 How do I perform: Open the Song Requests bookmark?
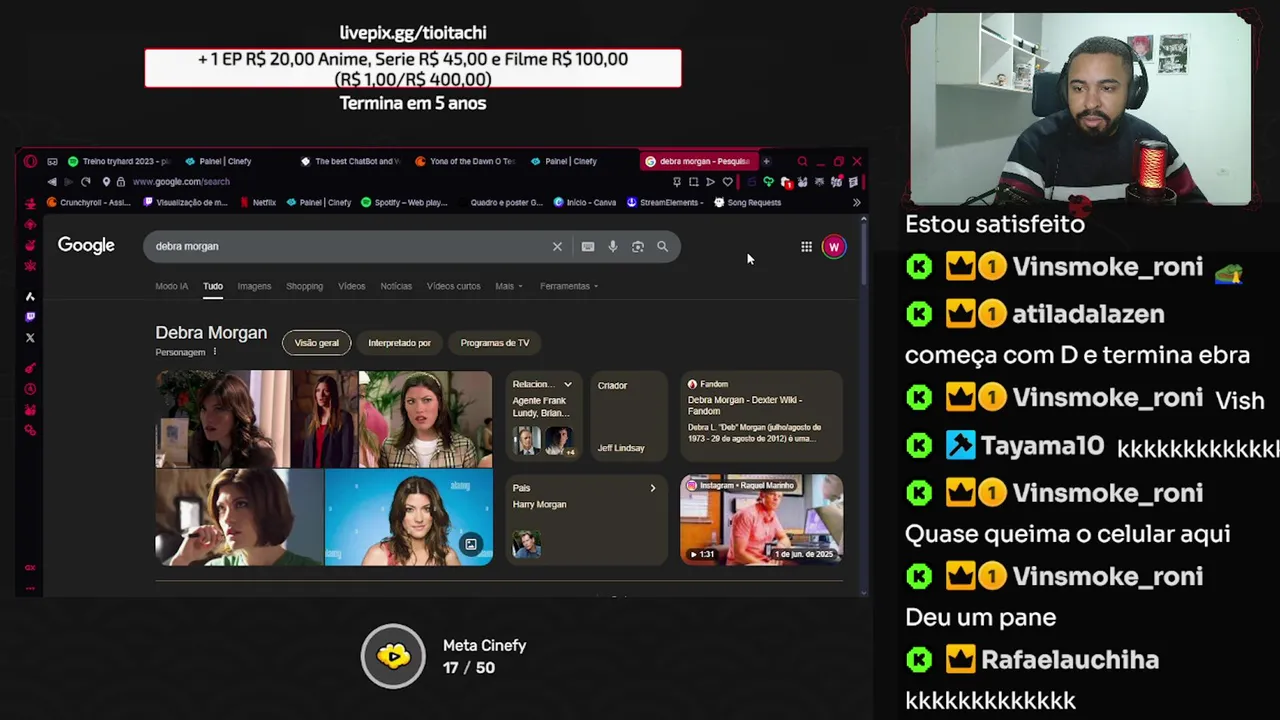[748, 202]
